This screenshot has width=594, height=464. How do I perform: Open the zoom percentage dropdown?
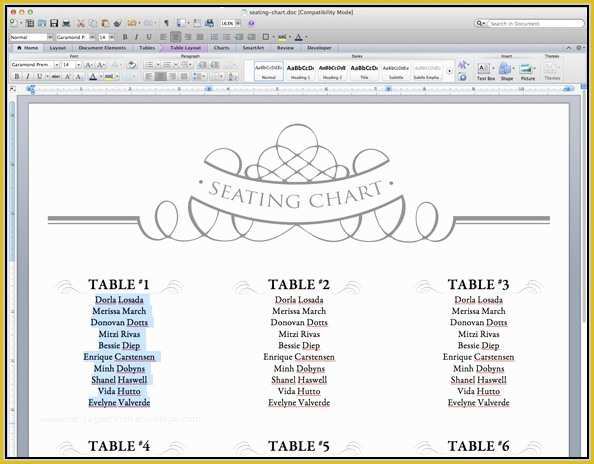[x=238, y=23]
